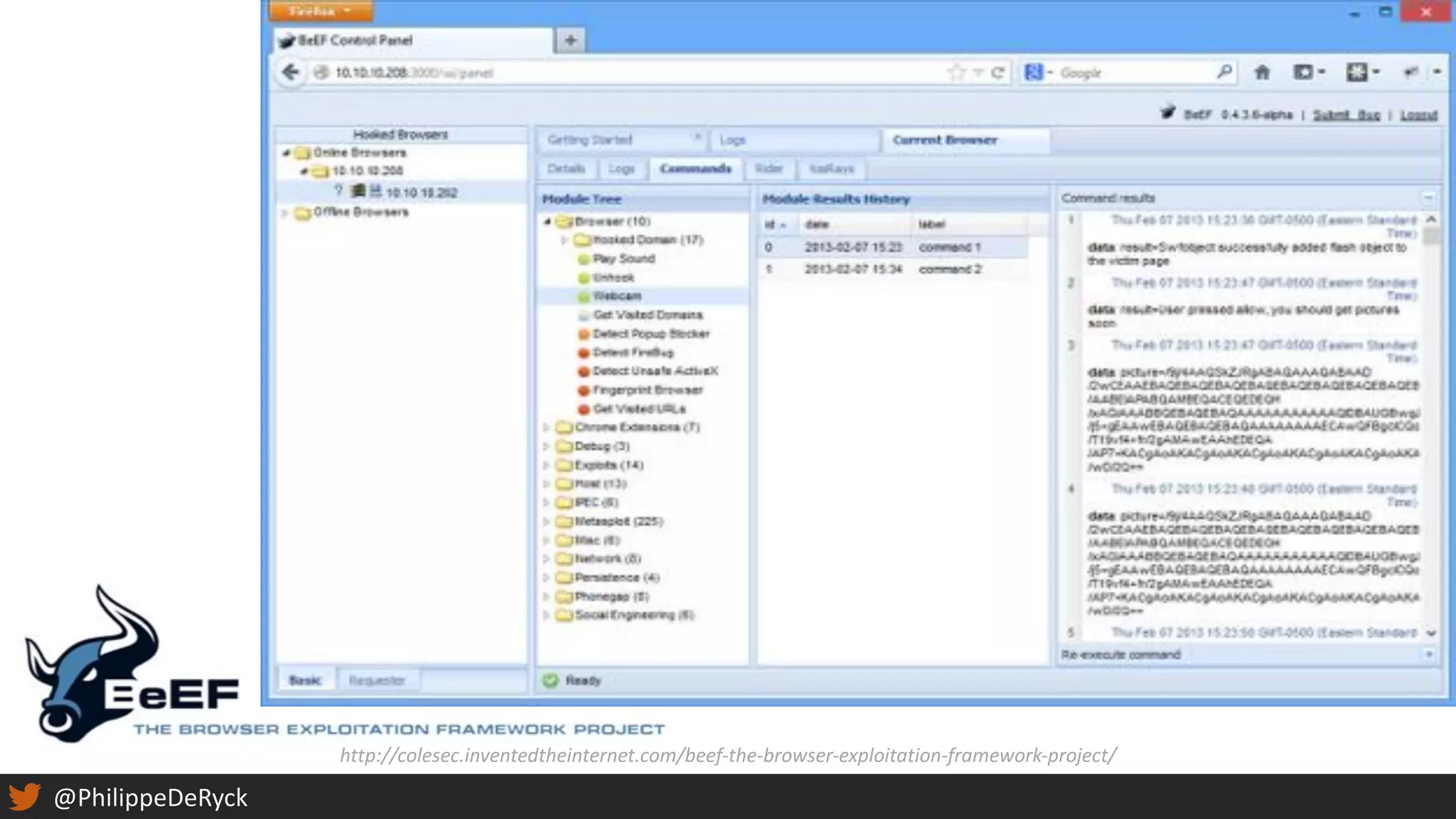Open the Firefox menu button
The height and width of the screenshot is (819, 1456).
321,11
